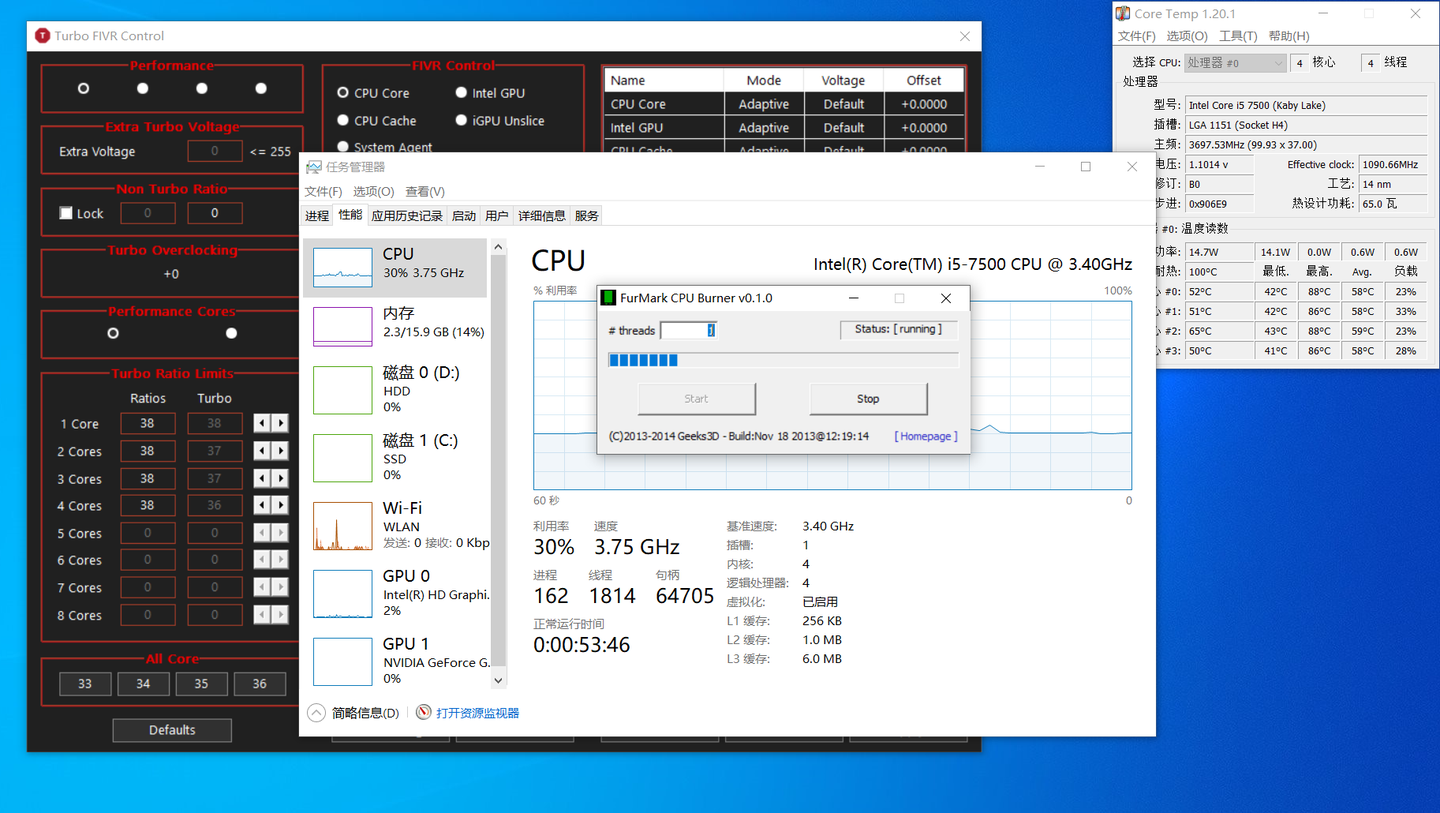Screen dimensions: 1440x813
Task: Minimize the FurMark CPU Burner window
Action: [x=854, y=298]
